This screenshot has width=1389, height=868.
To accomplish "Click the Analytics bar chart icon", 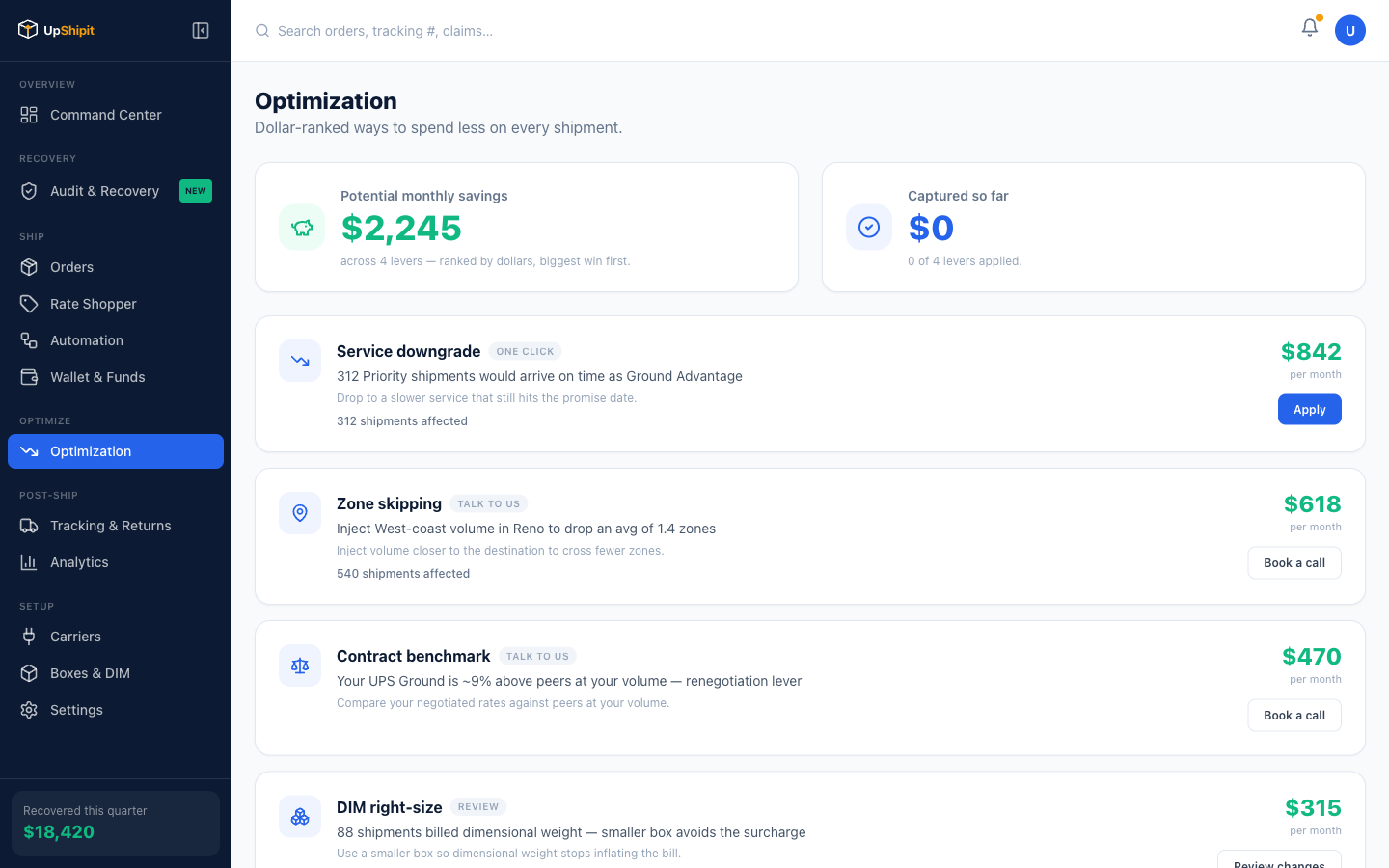I will (29, 562).
